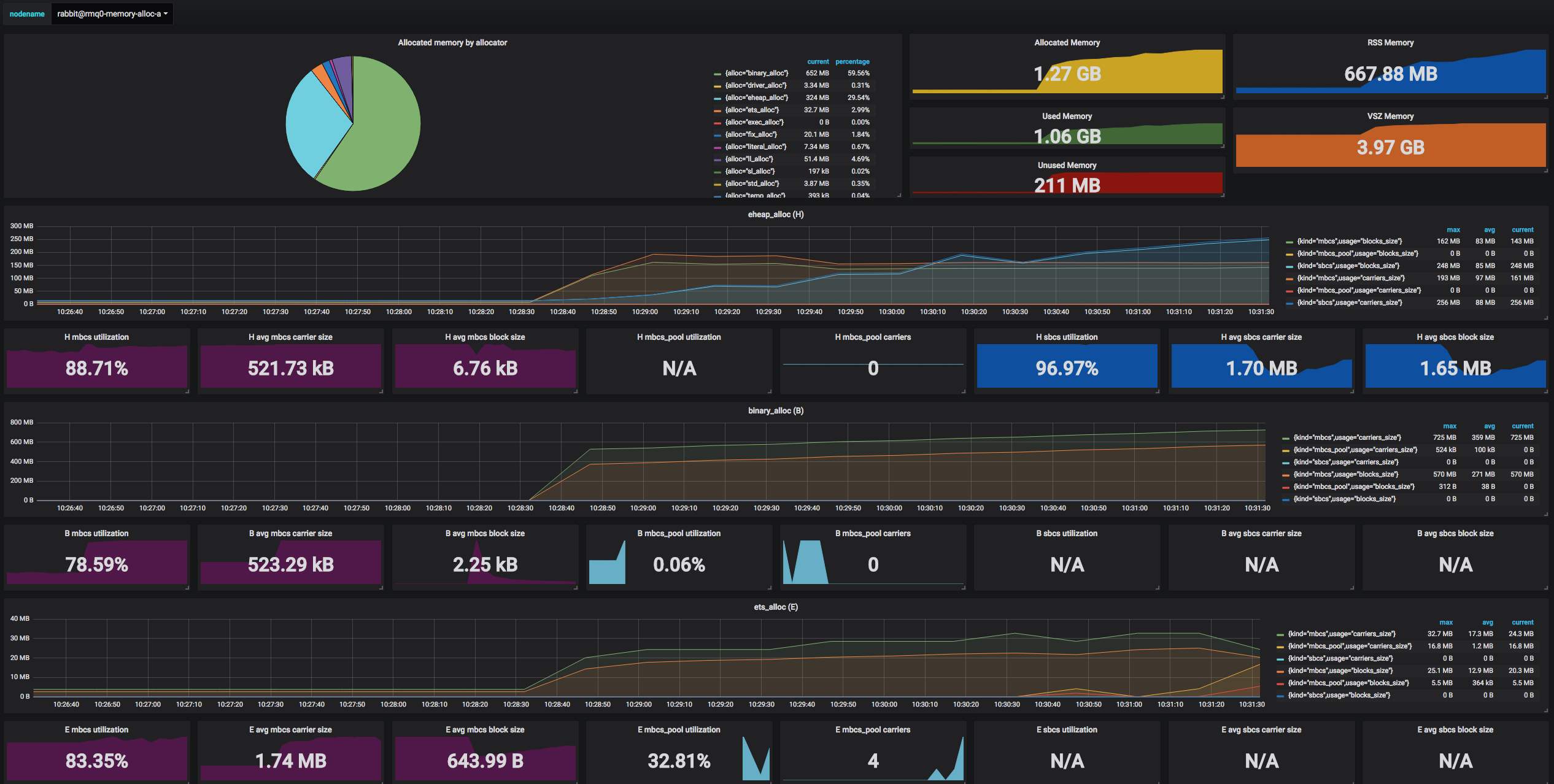This screenshot has width=1554, height=784.
Task: Click the ets_alloc legend color swatch
Action: (717, 110)
